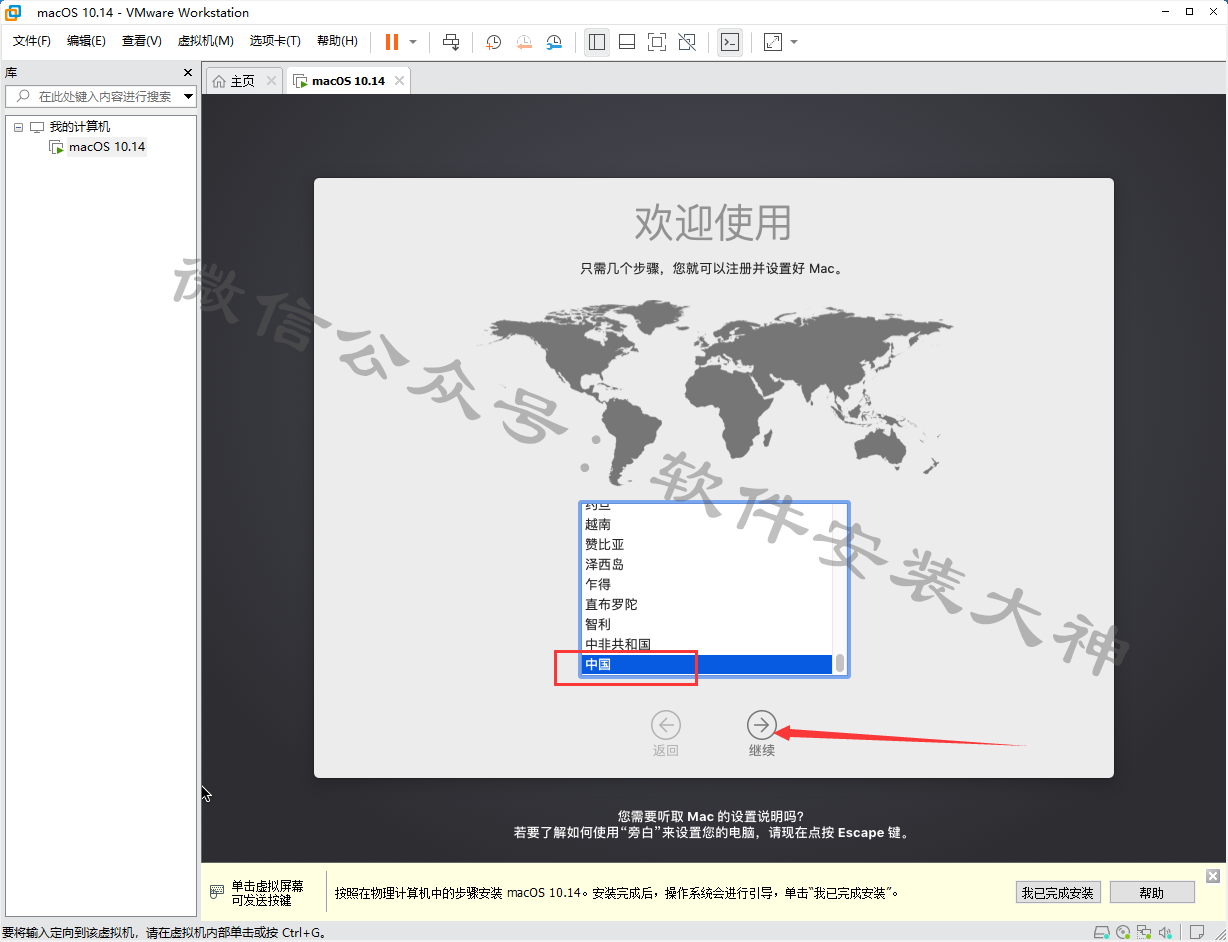This screenshot has height=942, width=1228.
Task: Open the 虚拟机(M) menu
Action: point(205,41)
